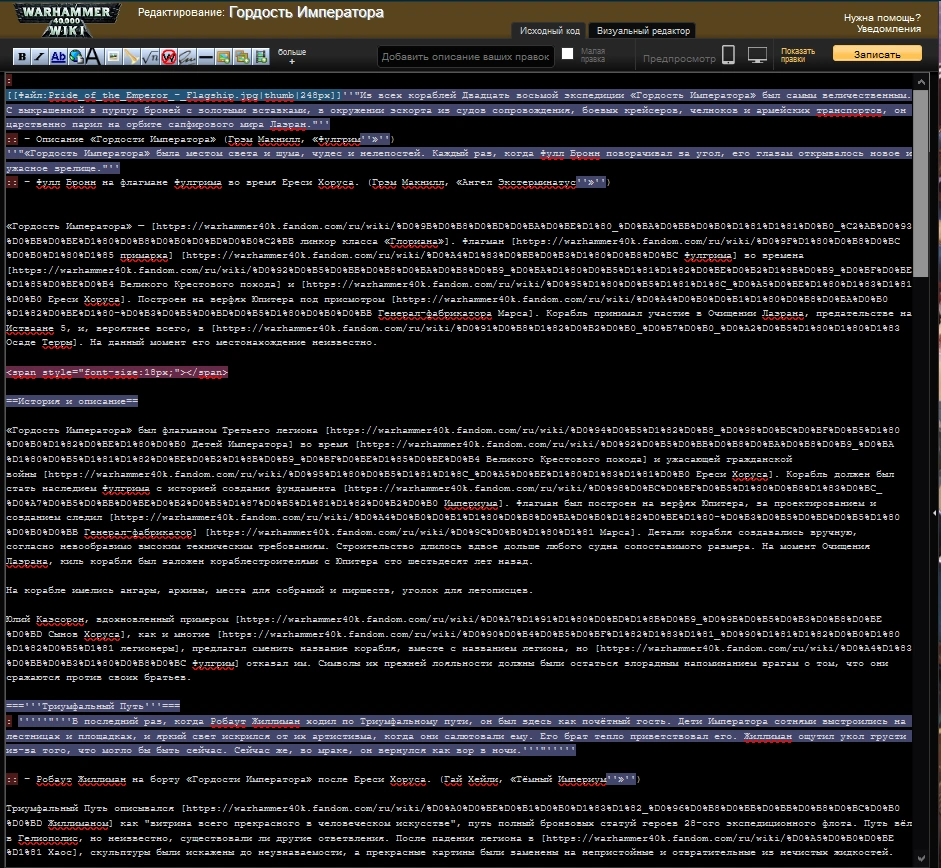Insert headline with large A icon
The width and height of the screenshot is (941, 868).
tap(94, 56)
